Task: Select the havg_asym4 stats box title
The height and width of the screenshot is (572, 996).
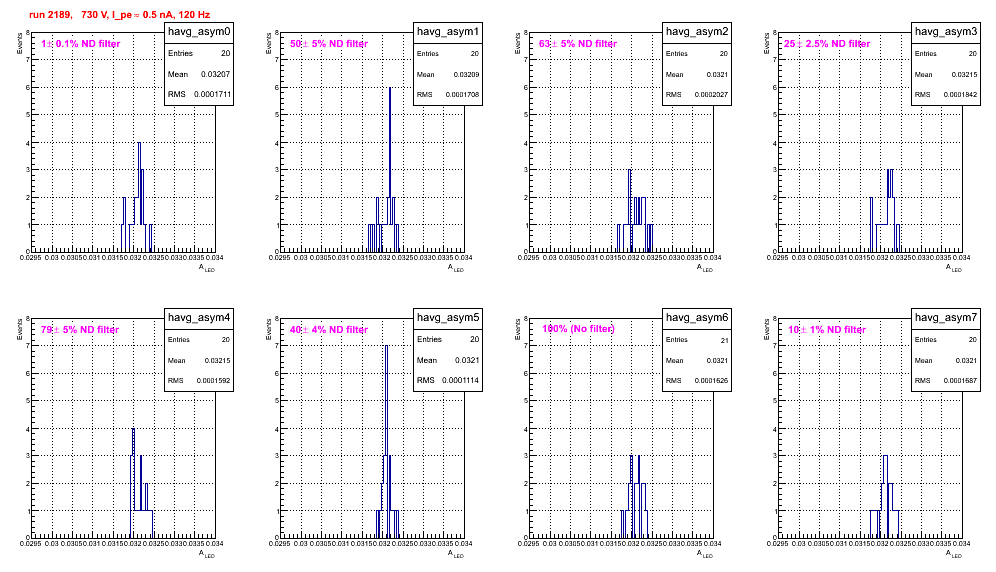Action: pyautogui.click(x=199, y=317)
